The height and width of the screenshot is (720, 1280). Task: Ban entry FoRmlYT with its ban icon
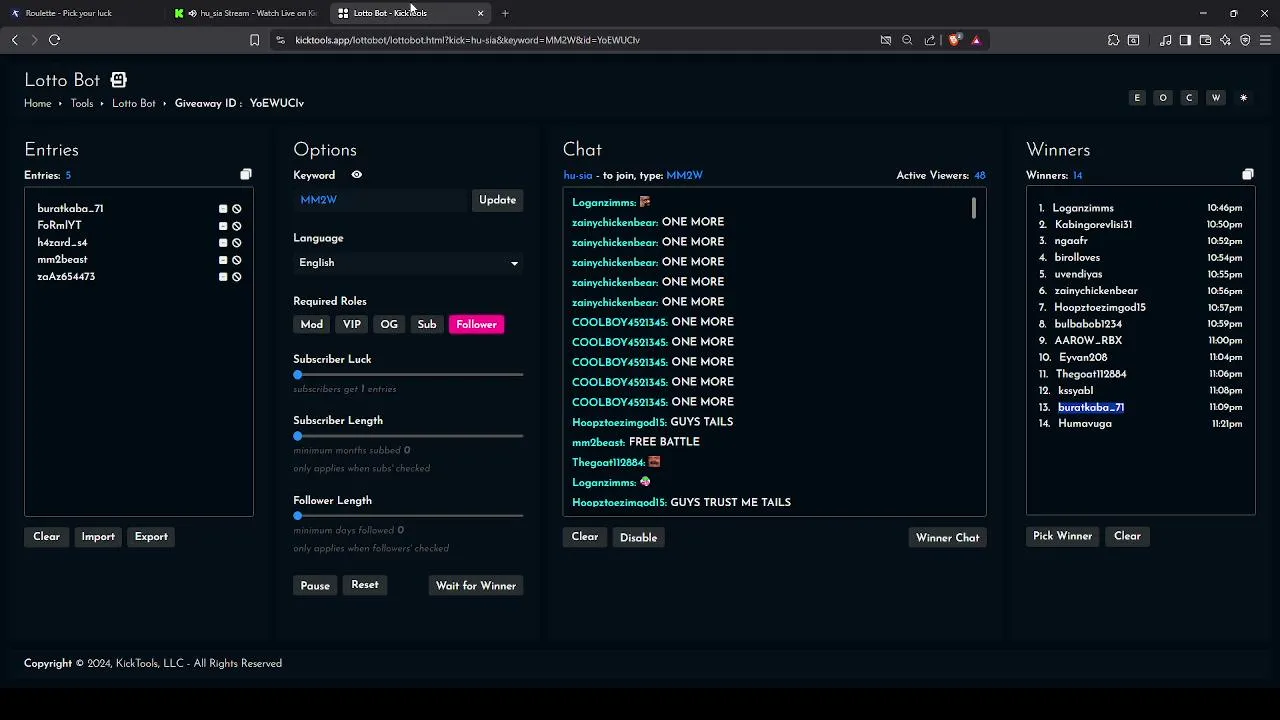click(x=237, y=226)
